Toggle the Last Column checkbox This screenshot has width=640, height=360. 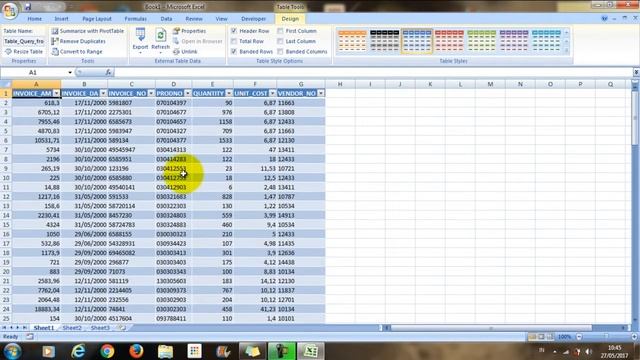280,41
